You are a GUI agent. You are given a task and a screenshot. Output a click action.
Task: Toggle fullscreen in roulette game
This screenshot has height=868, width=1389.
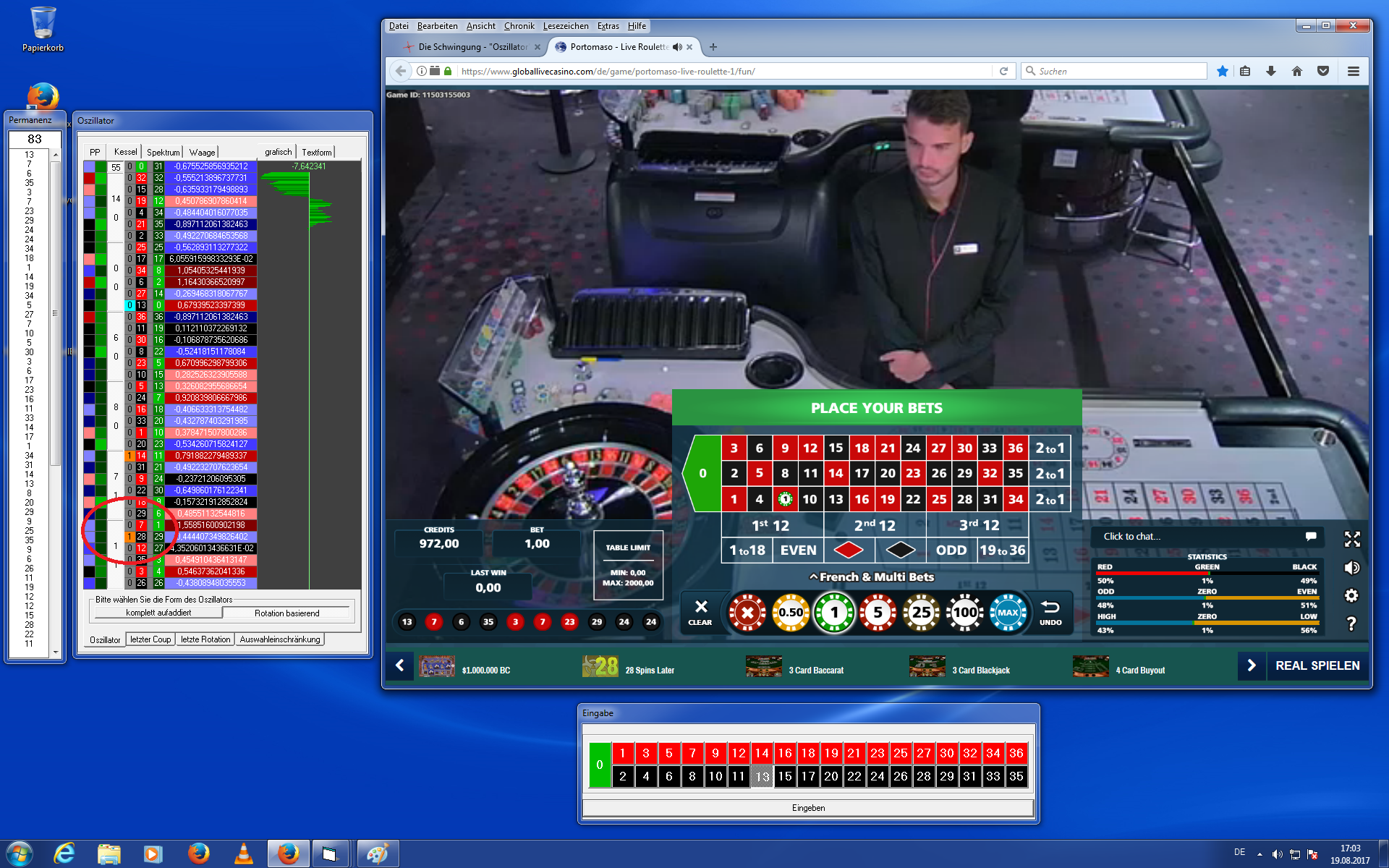click(x=1352, y=539)
